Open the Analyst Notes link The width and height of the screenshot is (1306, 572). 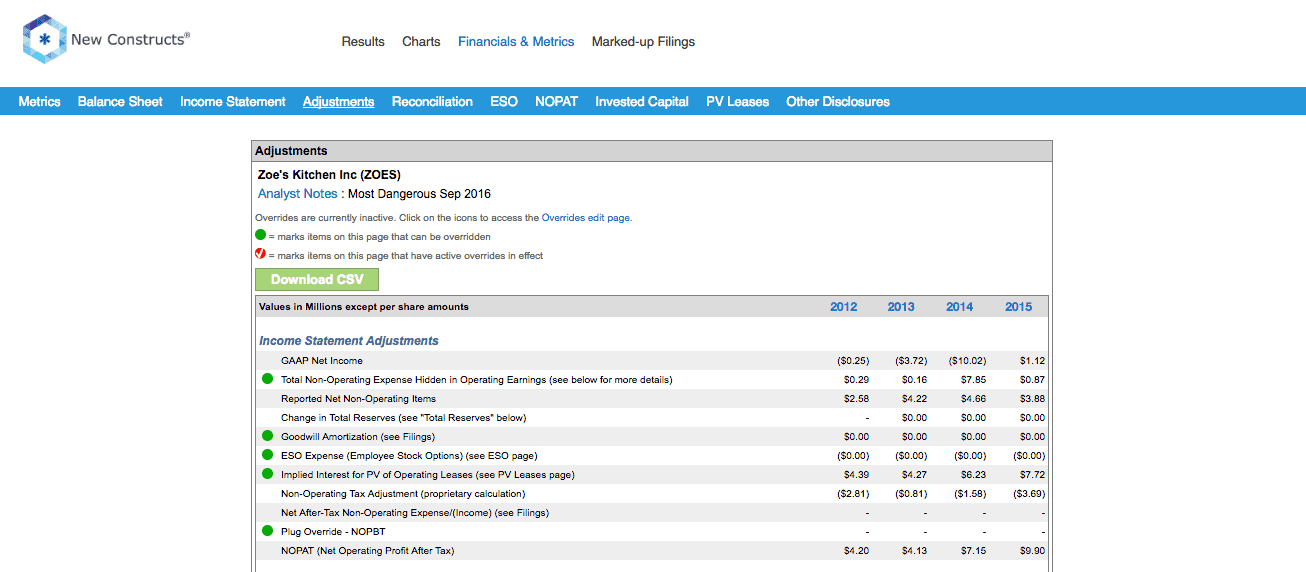298,194
